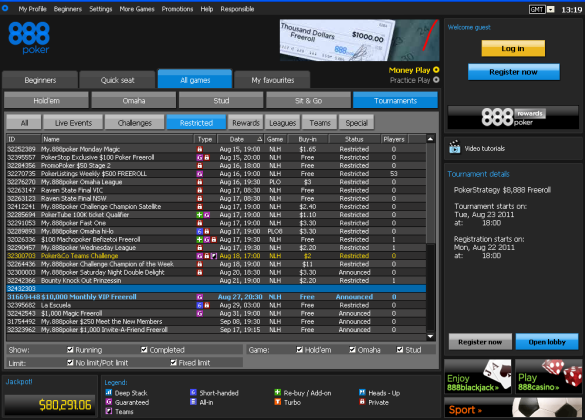The height and width of the screenshot is (420, 585).
Task: Click lock icon on Raven State Final VIC
Action: 200,190
